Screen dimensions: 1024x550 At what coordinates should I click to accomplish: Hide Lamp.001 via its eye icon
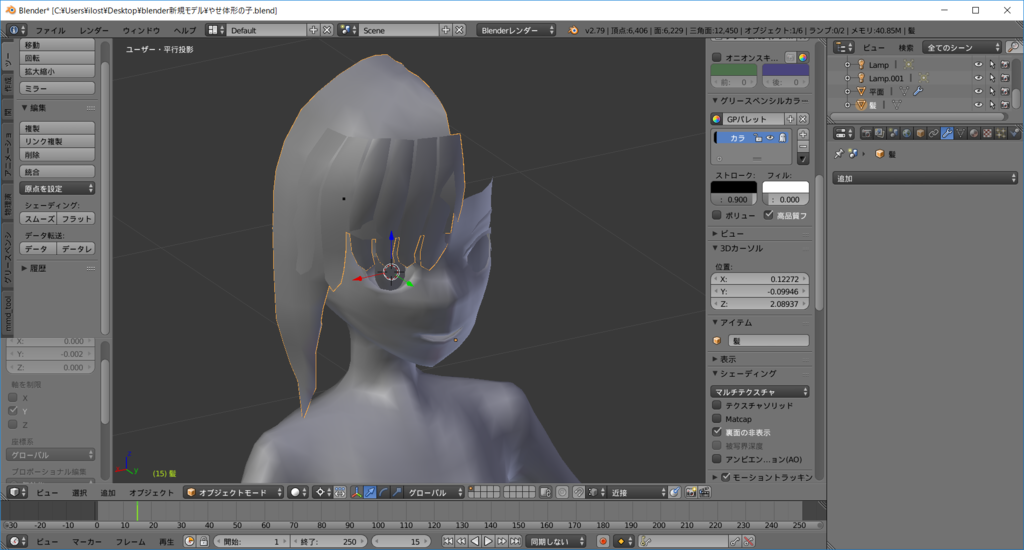pos(978,78)
